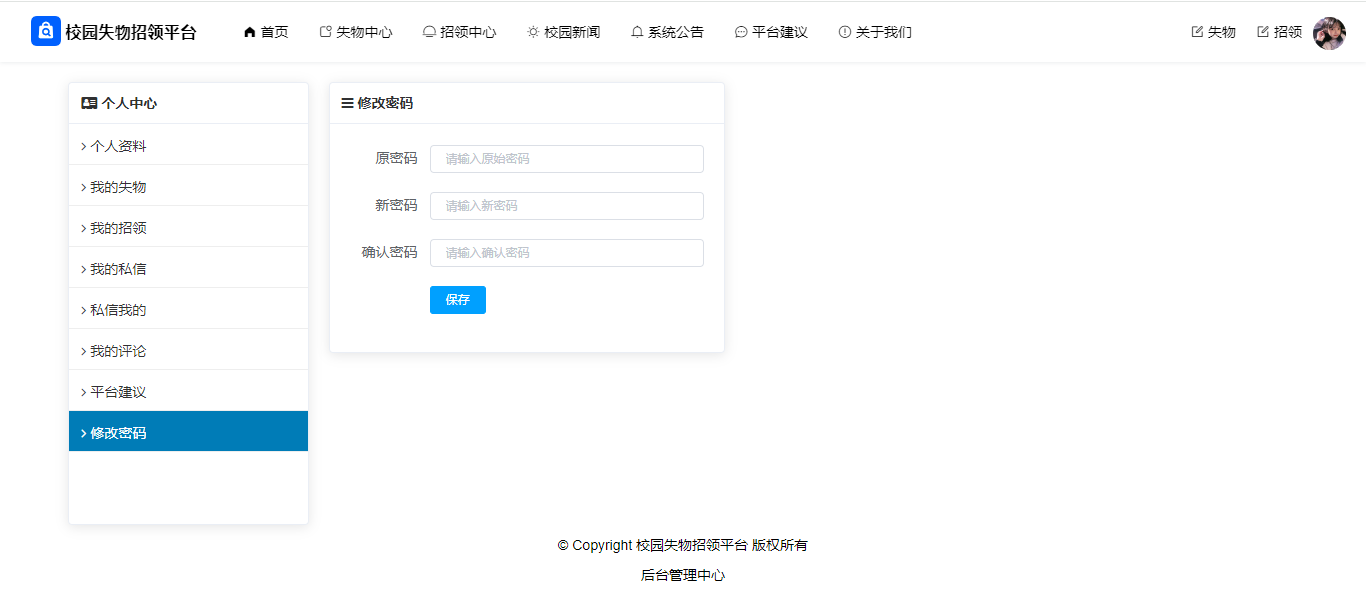The image size is (1366, 606).
Task: Click the blue platform logo icon
Action: [x=46, y=31]
